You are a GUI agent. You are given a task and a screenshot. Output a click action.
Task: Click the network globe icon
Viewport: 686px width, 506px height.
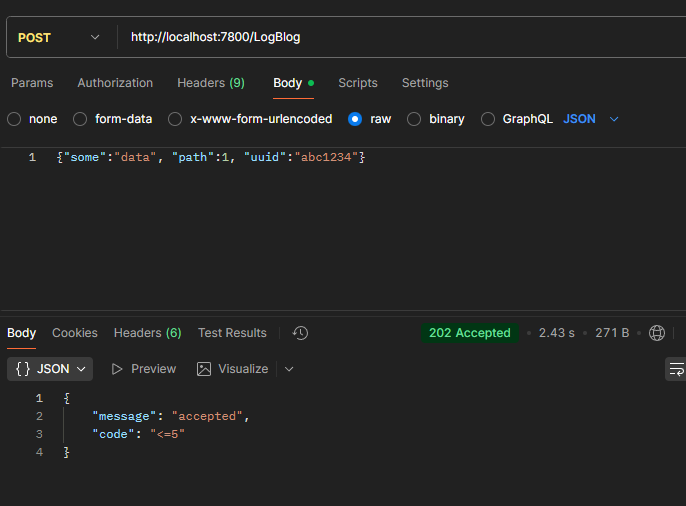[657, 333]
